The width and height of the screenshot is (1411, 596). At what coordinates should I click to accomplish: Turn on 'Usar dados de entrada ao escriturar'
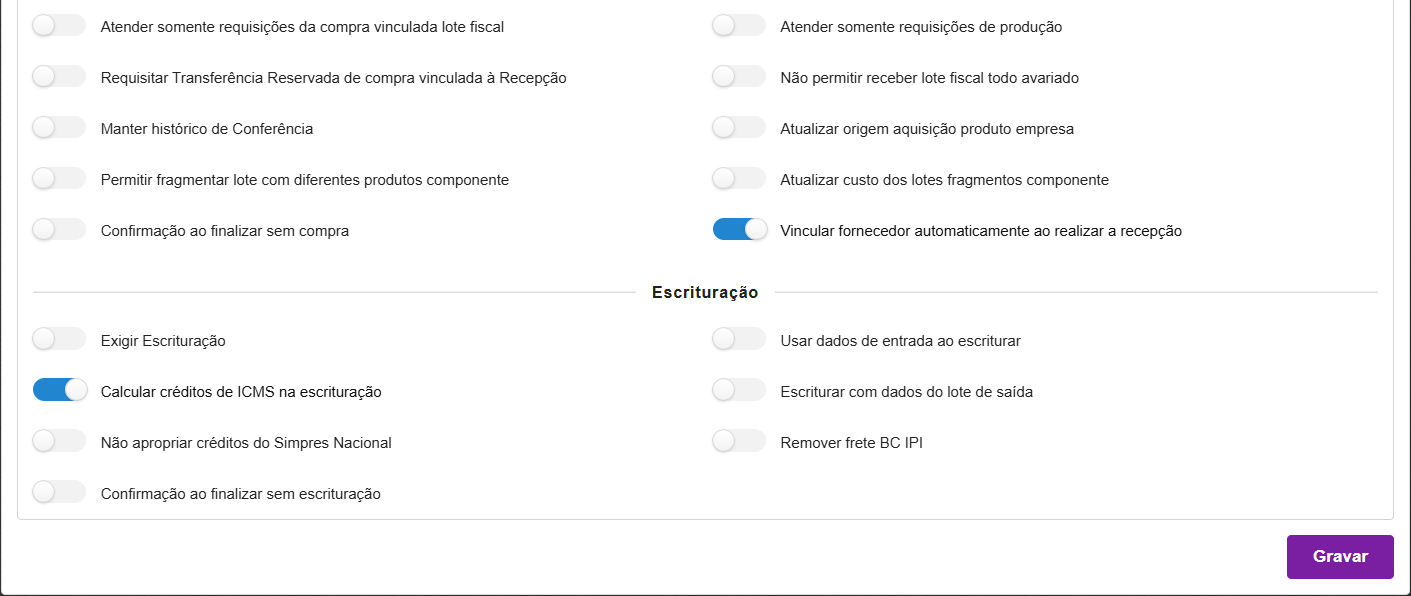(739, 340)
